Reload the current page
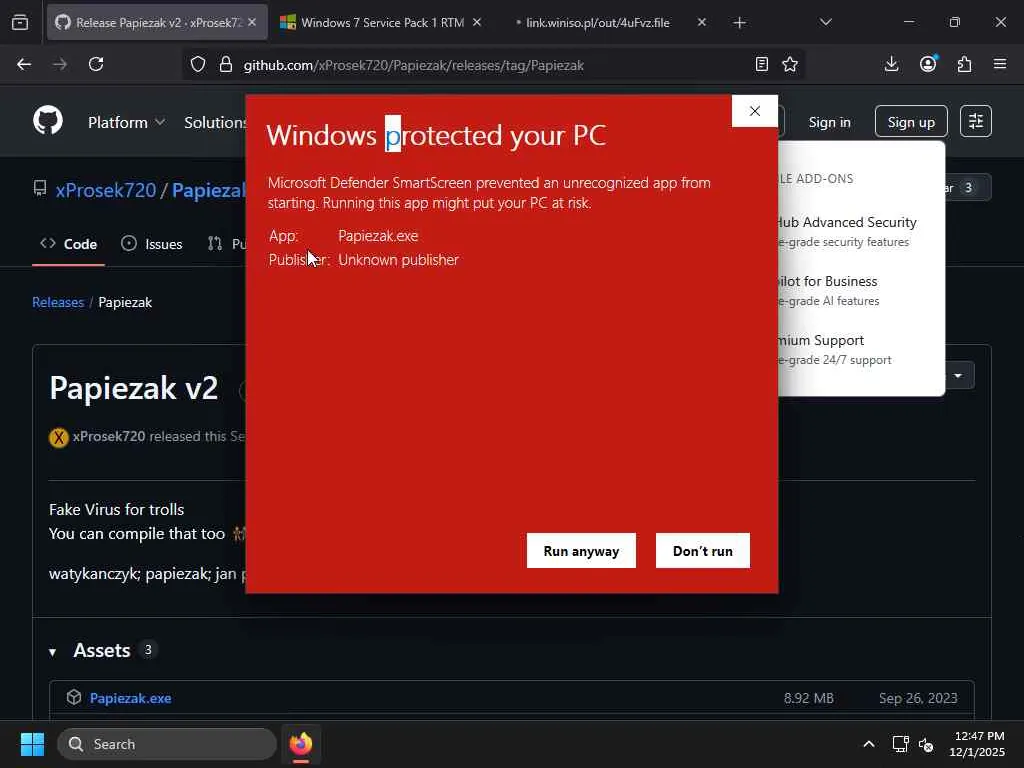This screenshot has width=1024, height=768. [x=96, y=64]
